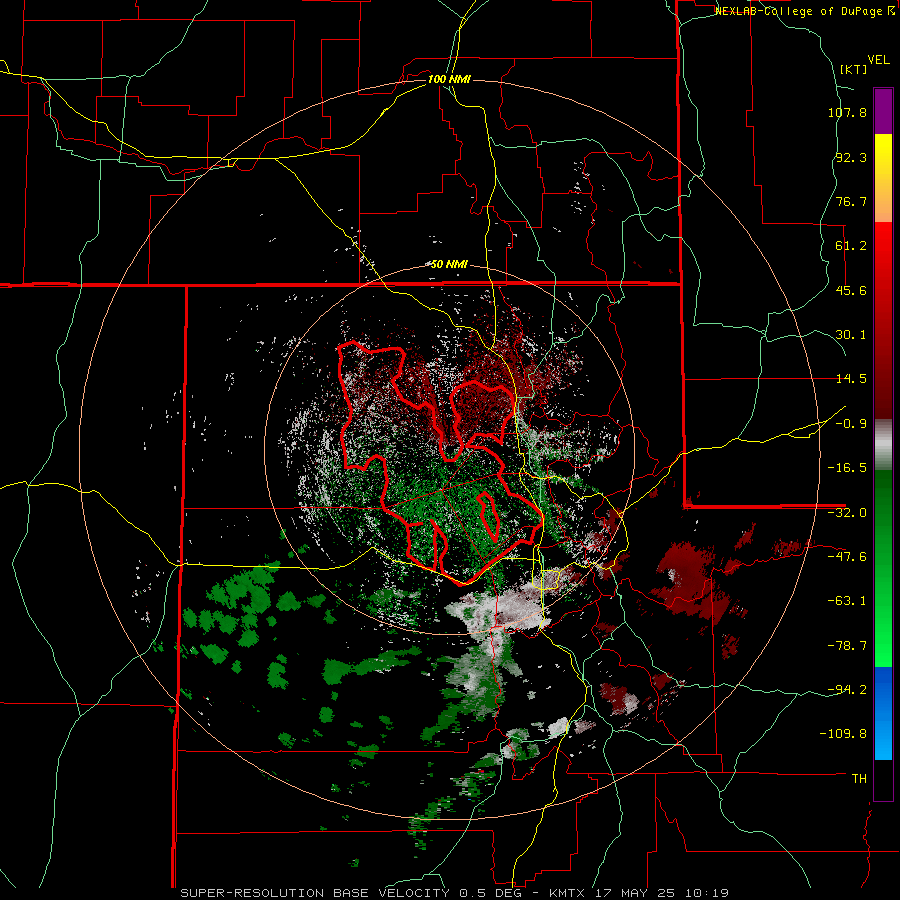The image size is (900, 900).
Task: Click the 100 NMI range ring label
Action: pyautogui.click(x=449, y=79)
